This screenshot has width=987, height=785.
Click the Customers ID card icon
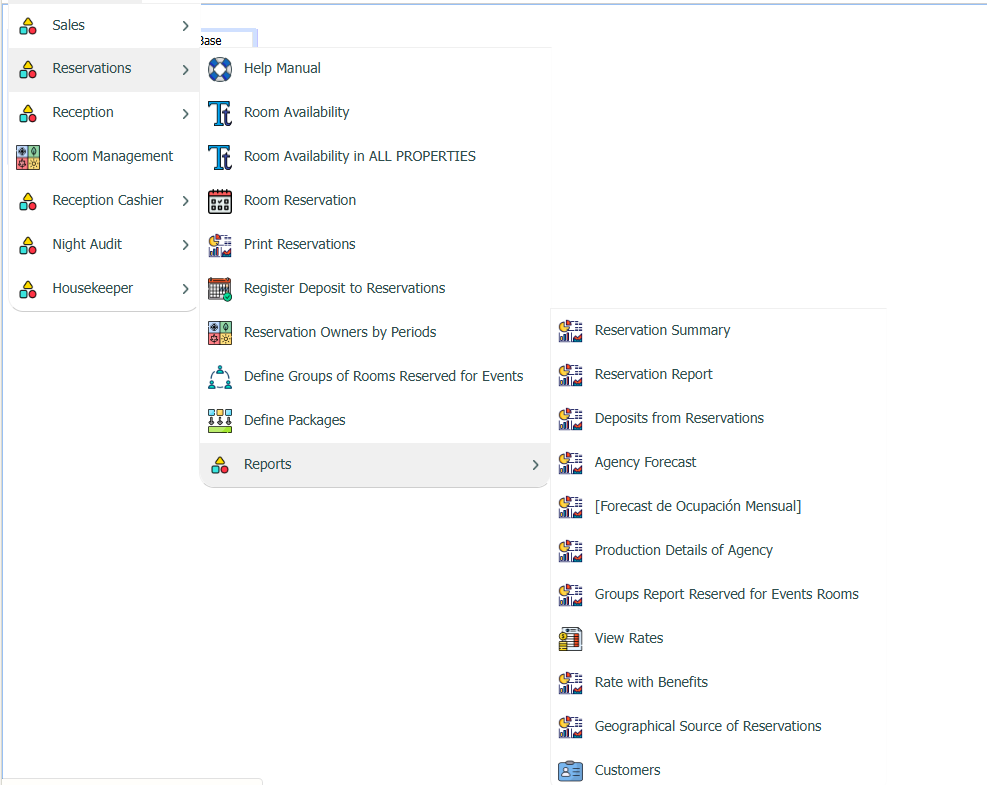tap(570, 771)
